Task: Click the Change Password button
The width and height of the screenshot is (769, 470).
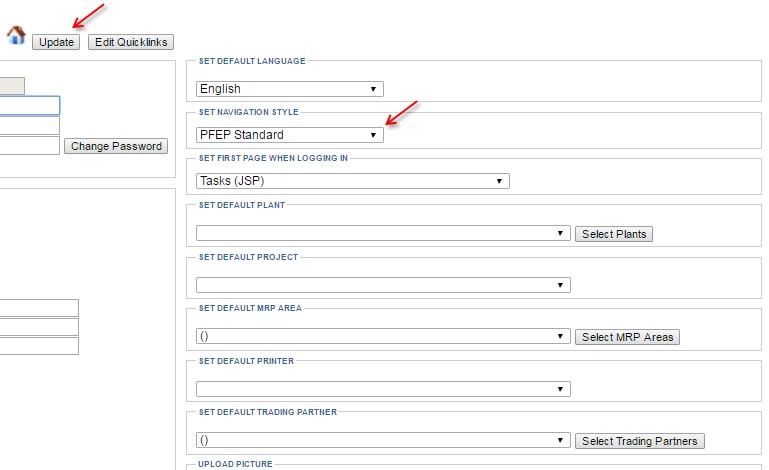Action: (x=116, y=146)
